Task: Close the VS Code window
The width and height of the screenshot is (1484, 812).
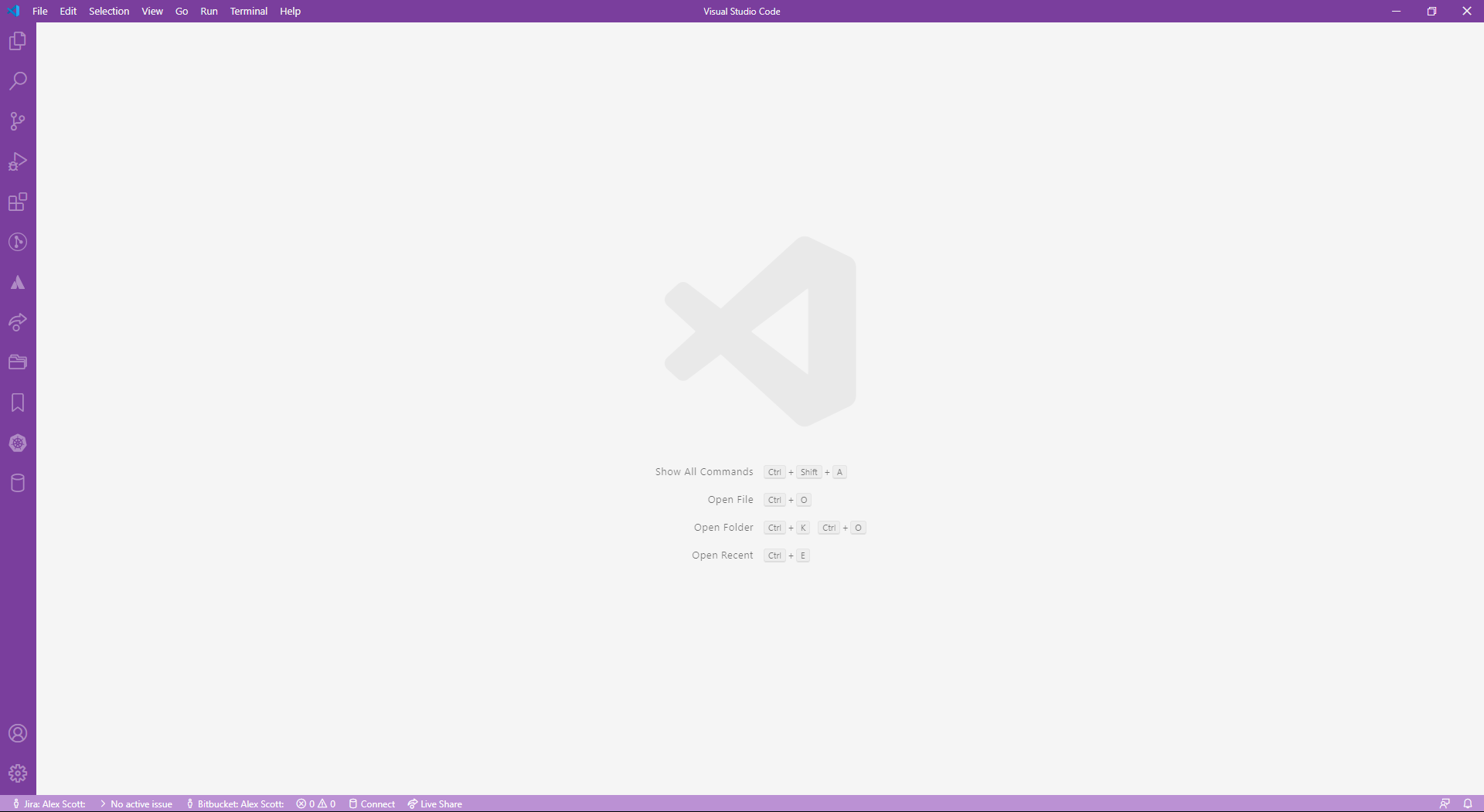Action: pos(1466,11)
